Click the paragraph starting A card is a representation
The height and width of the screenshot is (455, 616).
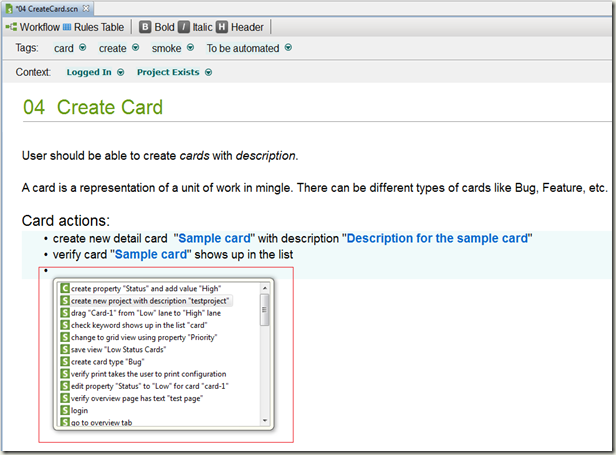click(x=314, y=188)
